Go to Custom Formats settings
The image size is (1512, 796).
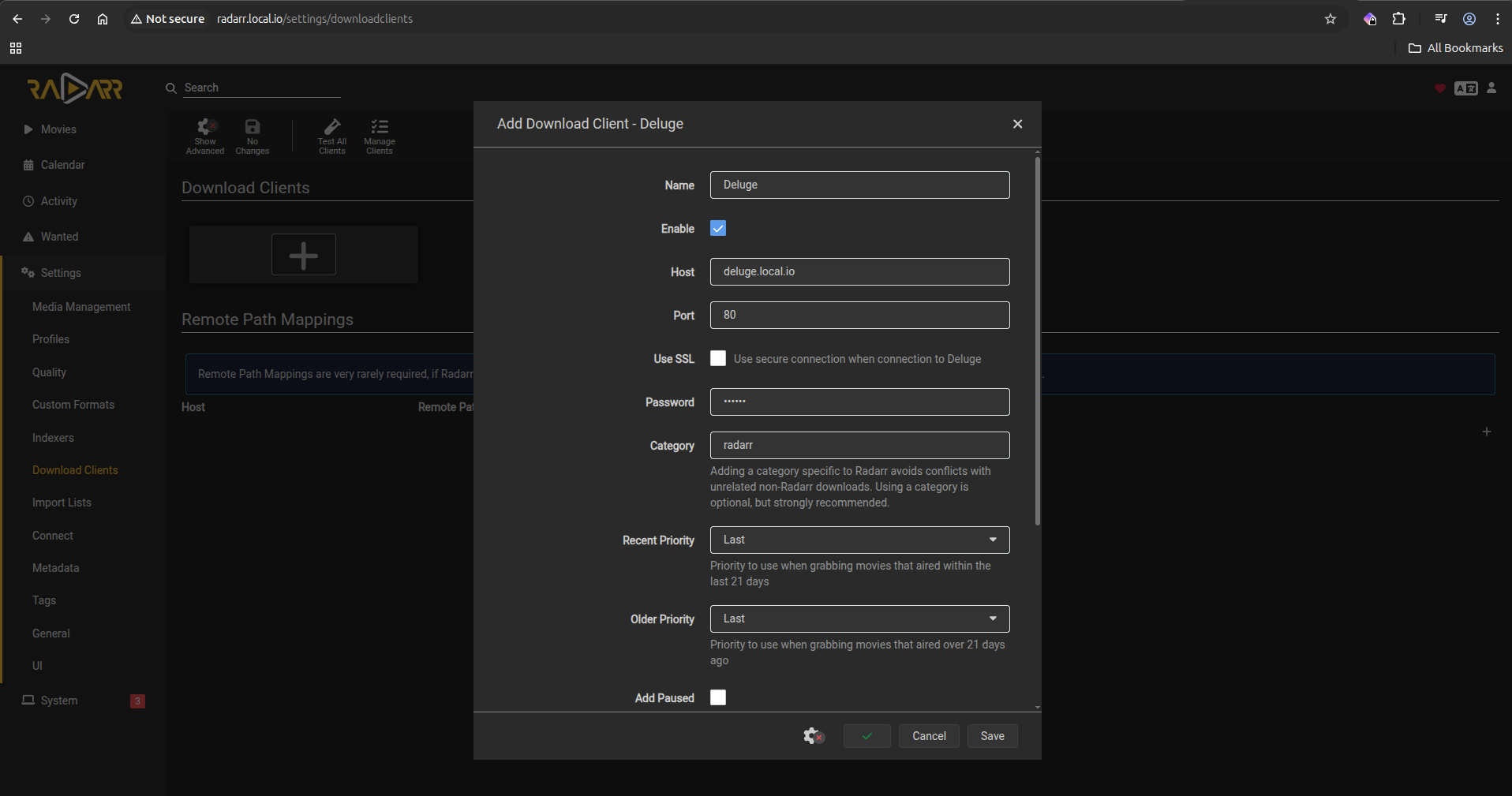pos(73,405)
